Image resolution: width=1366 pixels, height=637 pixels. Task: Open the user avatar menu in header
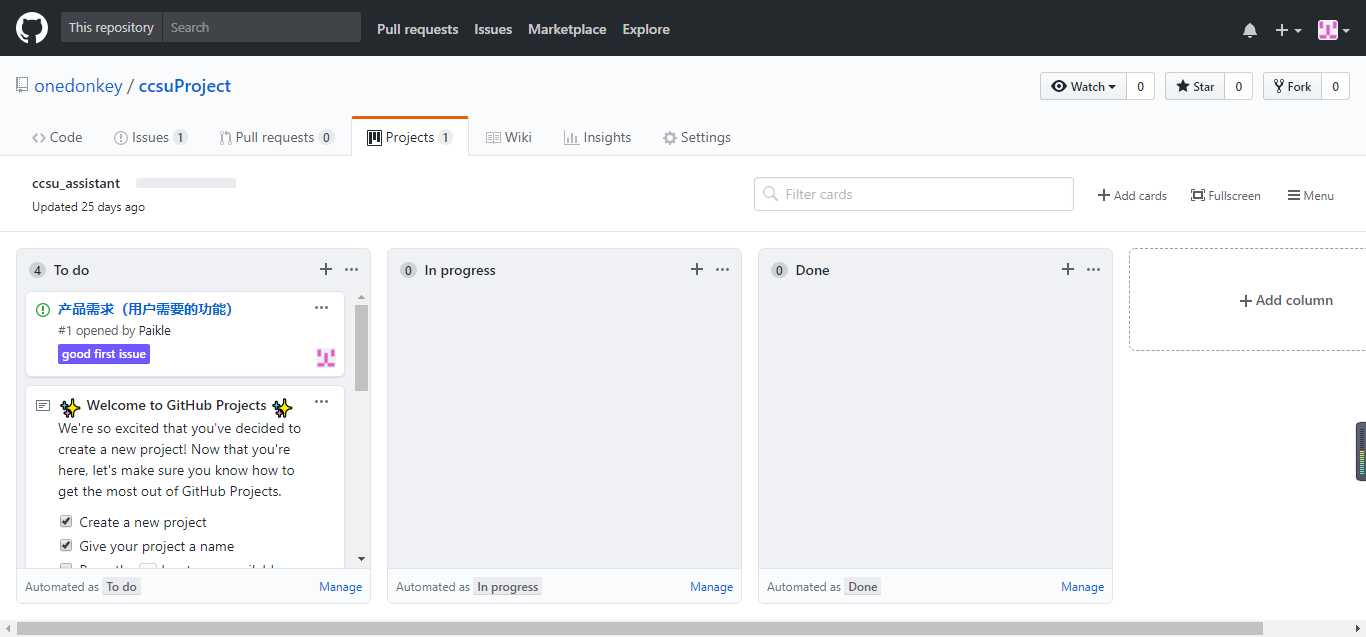pyautogui.click(x=1334, y=30)
